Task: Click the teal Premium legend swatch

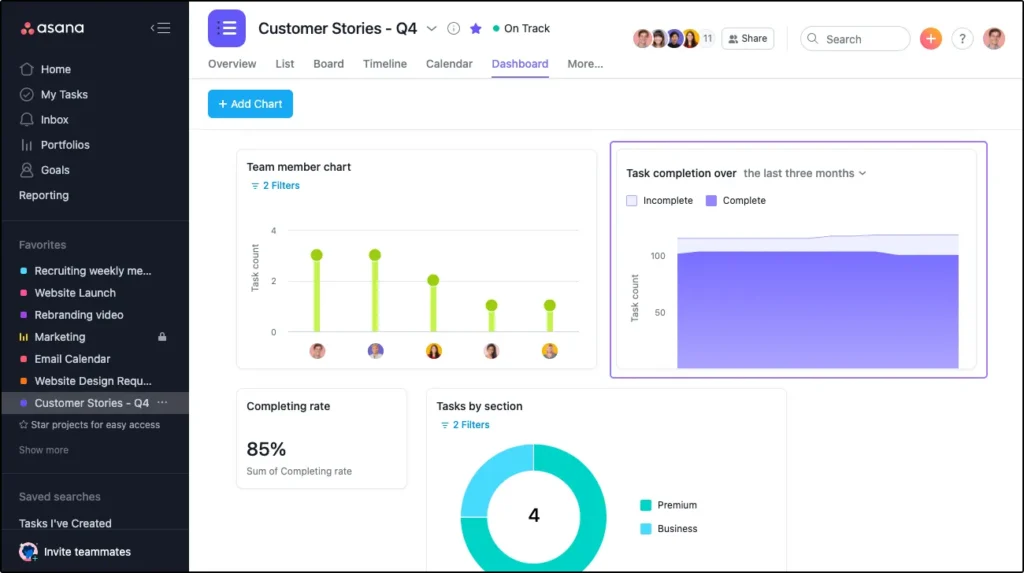Action: (x=646, y=506)
